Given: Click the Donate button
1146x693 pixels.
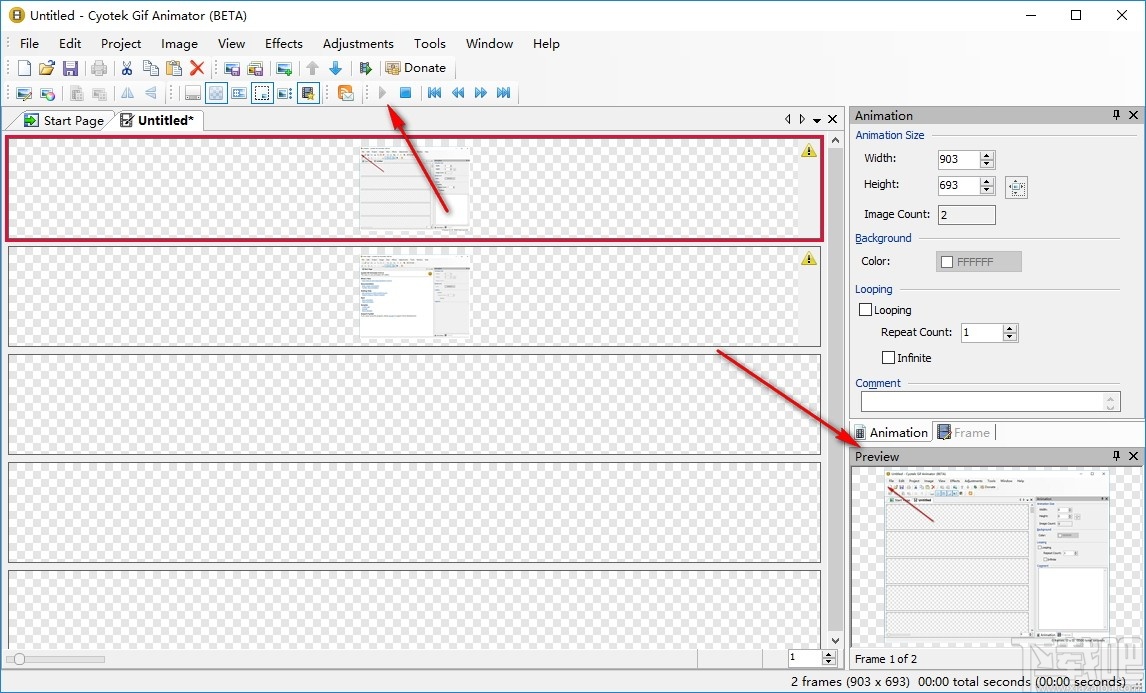Looking at the screenshot, I should (x=416, y=68).
